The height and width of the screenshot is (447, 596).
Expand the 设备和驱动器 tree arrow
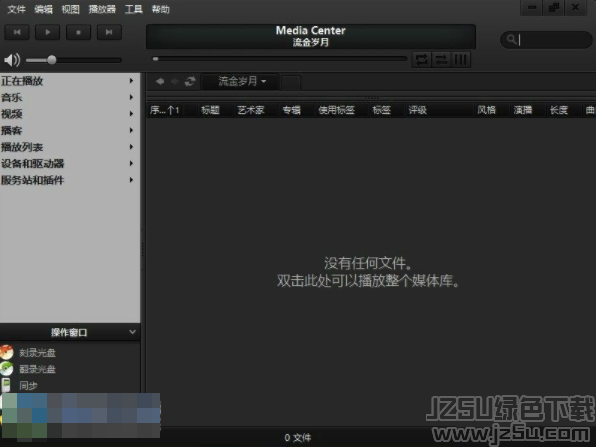131,163
